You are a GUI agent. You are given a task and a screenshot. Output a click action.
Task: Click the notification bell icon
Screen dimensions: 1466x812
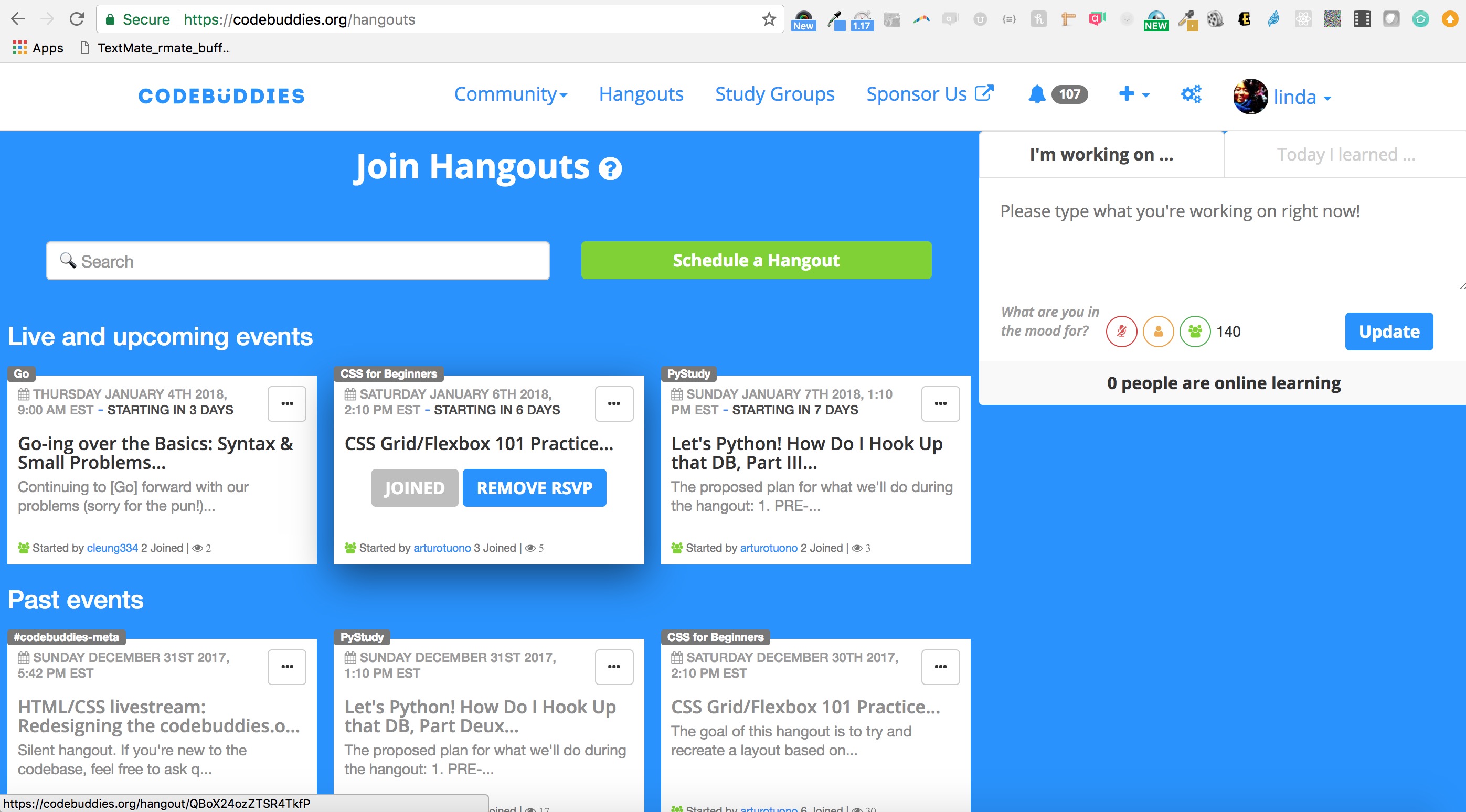pos(1037,94)
